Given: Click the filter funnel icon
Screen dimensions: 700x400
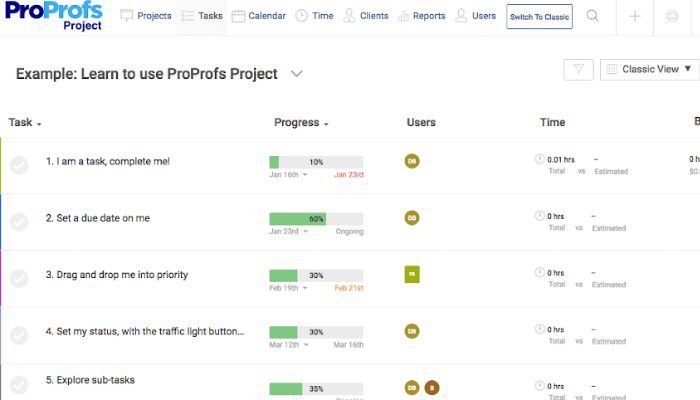Looking at the screenshot, I should [x=579, y=69].
